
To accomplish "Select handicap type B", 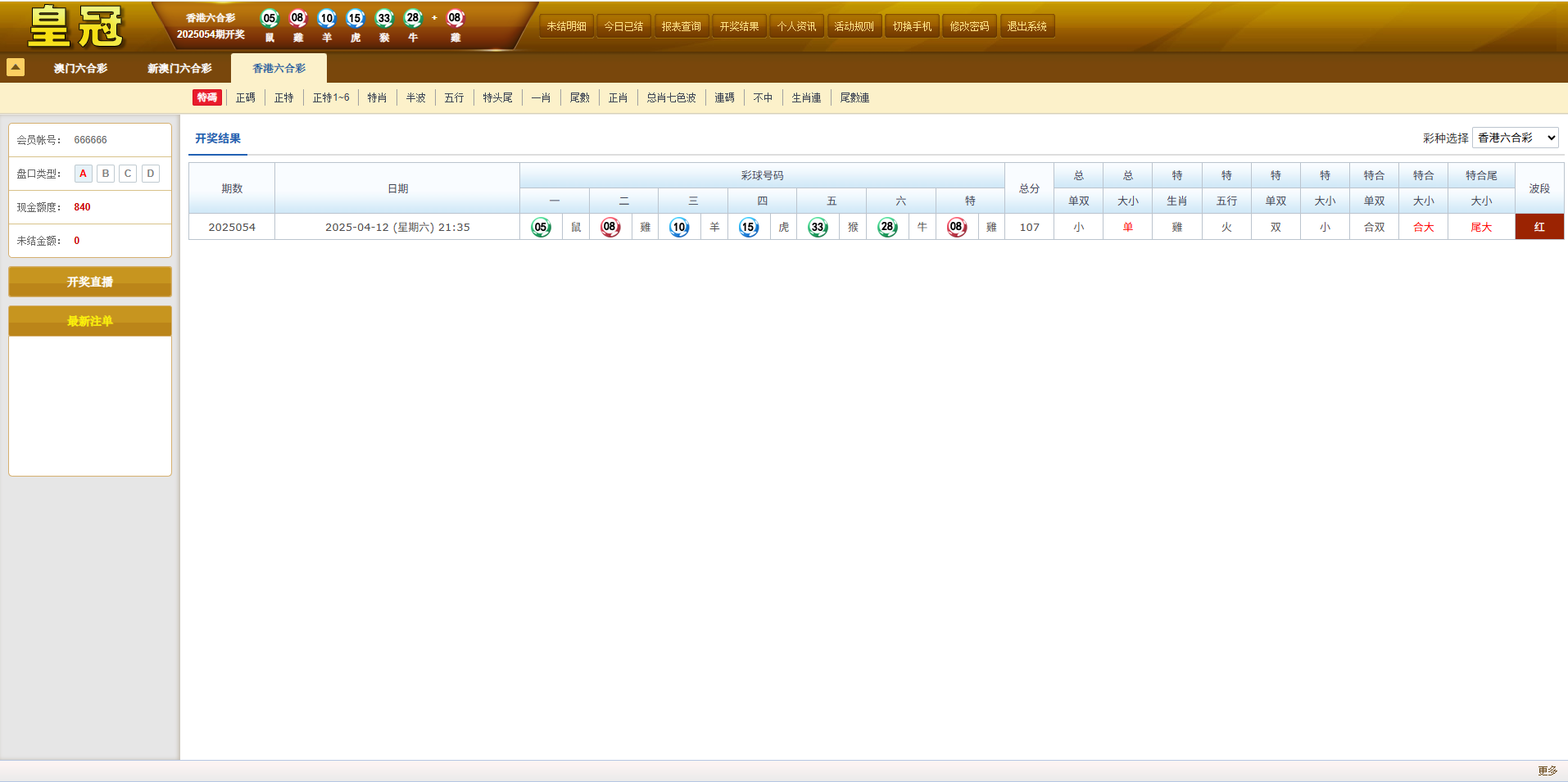I will pyautogui.click(x=106, y=174).
